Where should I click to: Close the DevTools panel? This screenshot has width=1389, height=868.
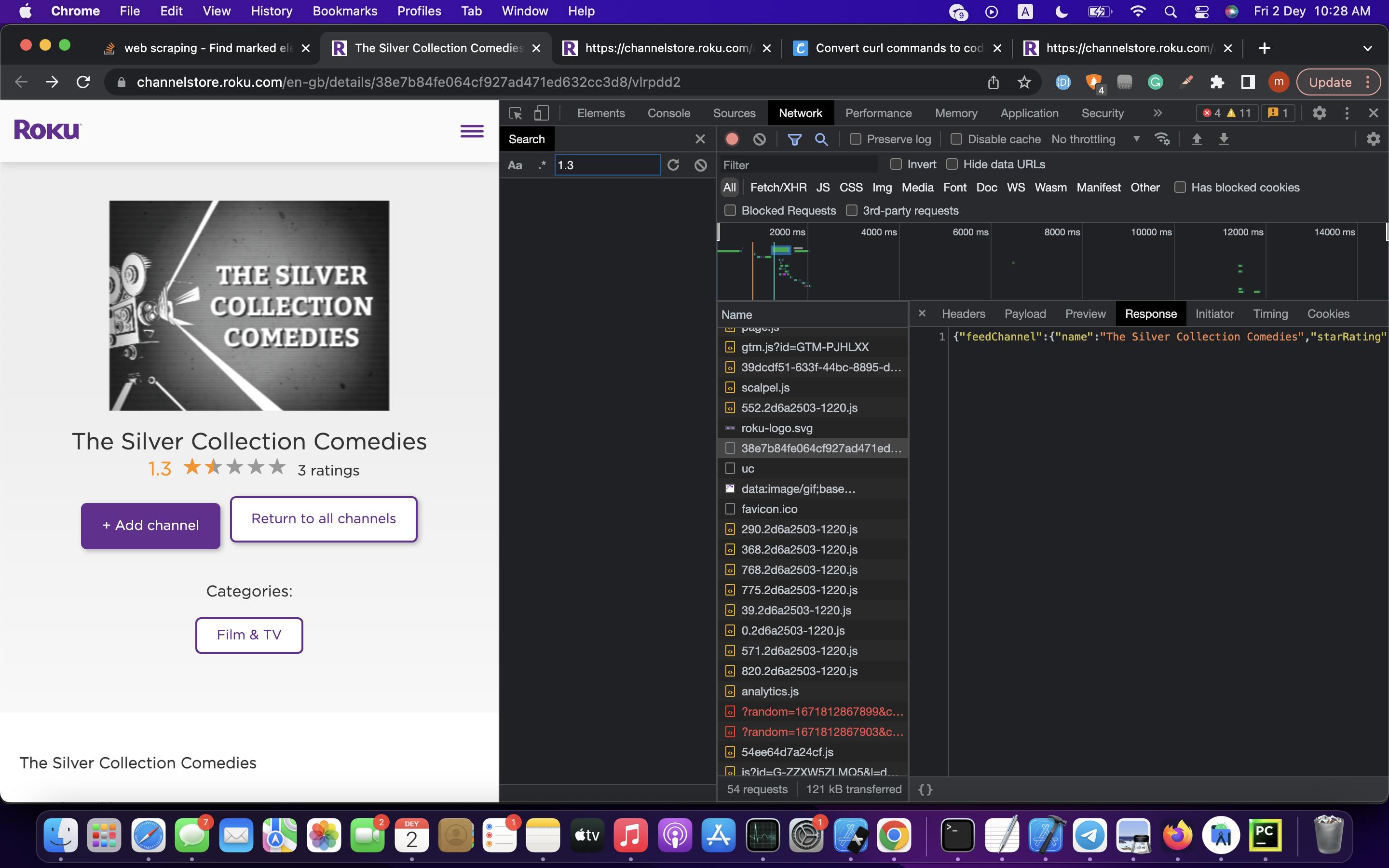coord(1373,113)
